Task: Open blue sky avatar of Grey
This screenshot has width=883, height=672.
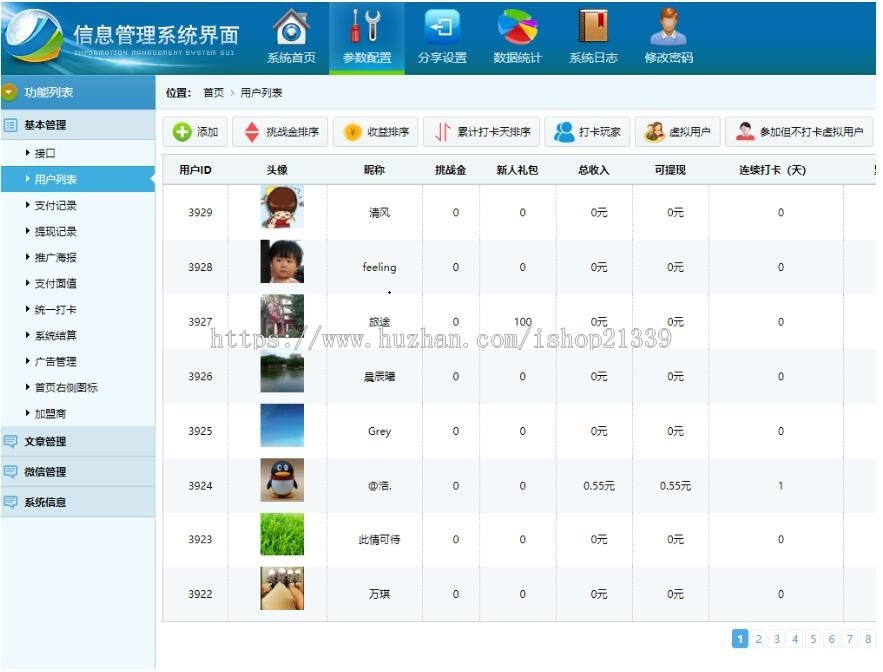Action: [x=282, y=425]
